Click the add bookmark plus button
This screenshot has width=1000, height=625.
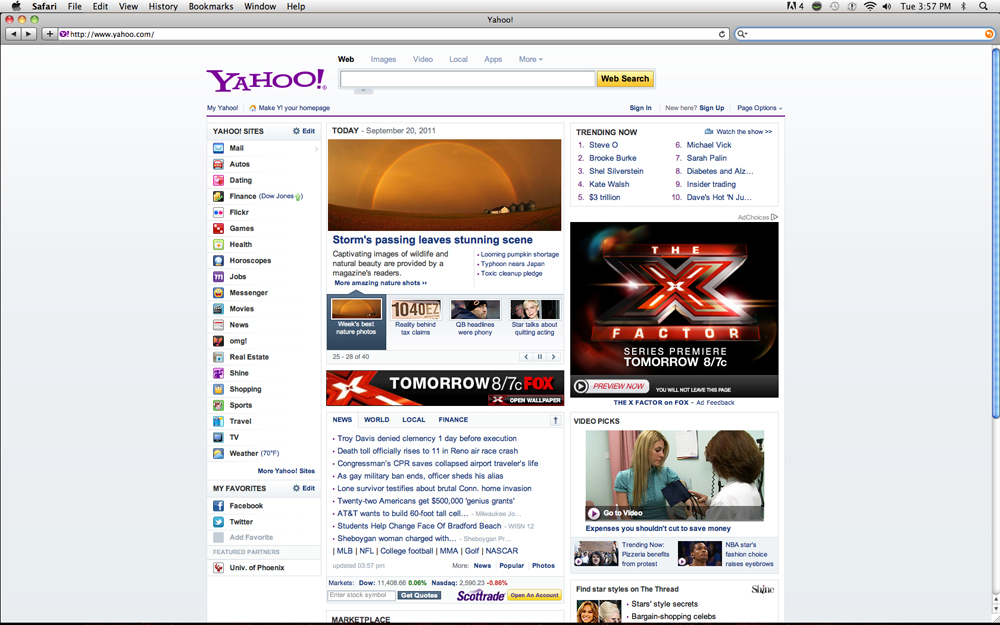tap(50, 34)
